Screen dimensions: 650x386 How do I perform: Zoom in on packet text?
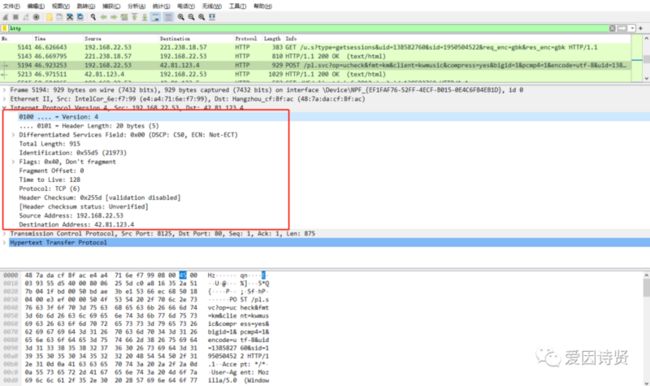pos(181,17)
